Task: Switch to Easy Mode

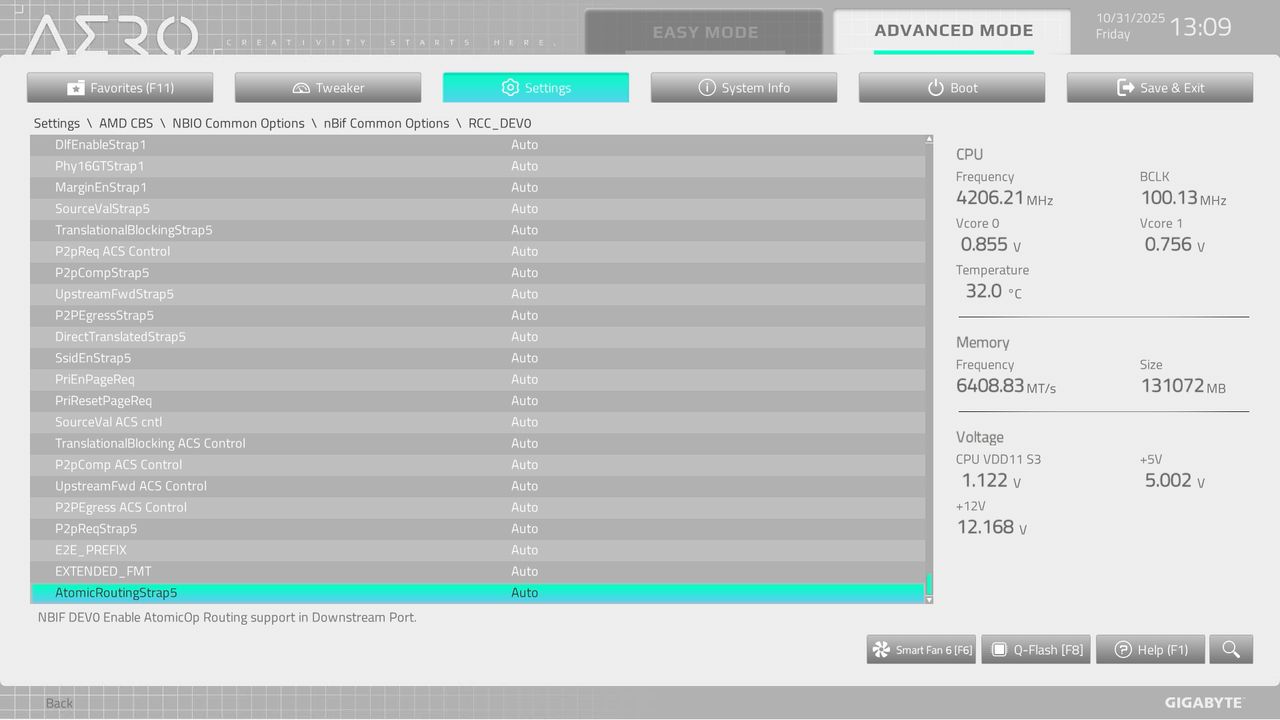Action: (x=705, y=30)
